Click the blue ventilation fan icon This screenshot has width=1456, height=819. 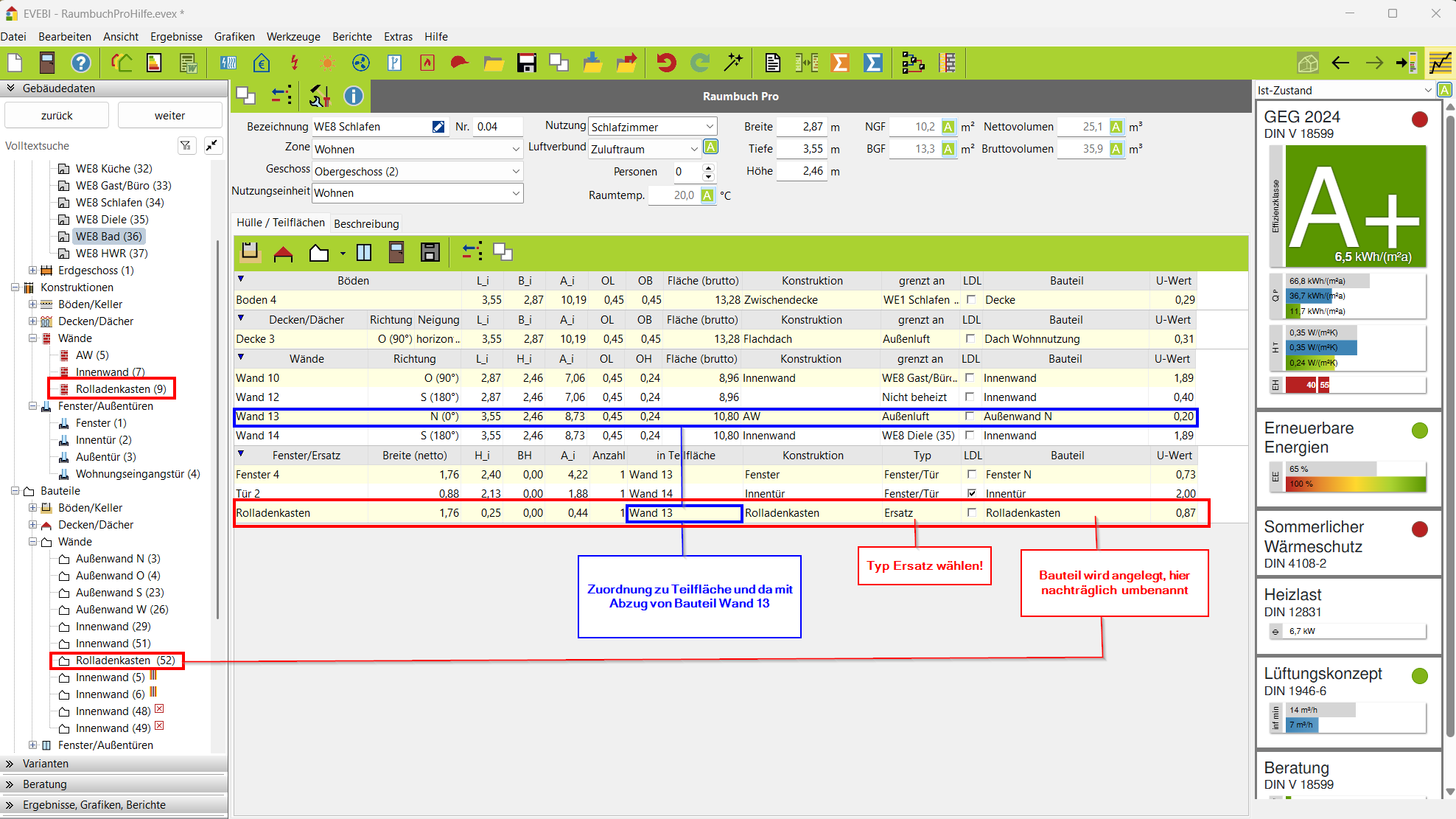click(360, 63)
